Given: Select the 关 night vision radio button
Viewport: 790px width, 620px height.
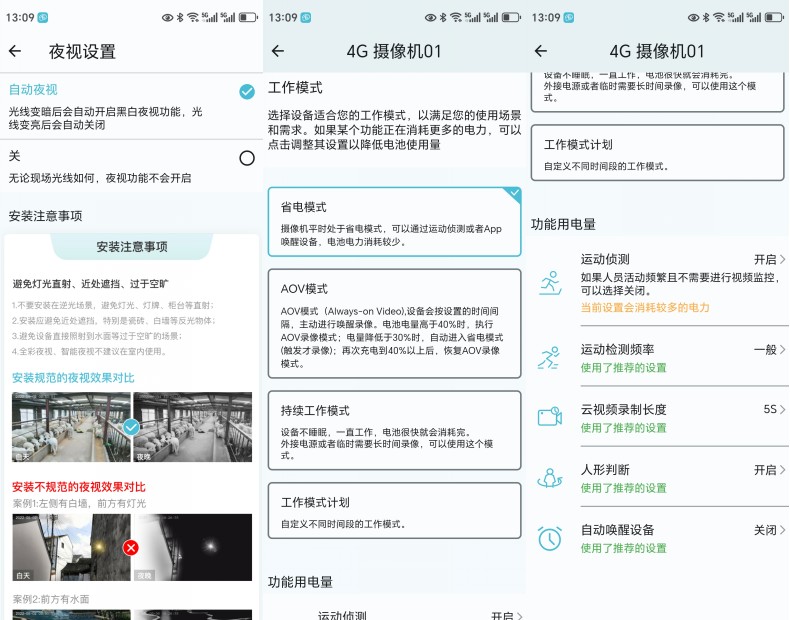Looking at the screenshot, I should [x=247, y=158].
